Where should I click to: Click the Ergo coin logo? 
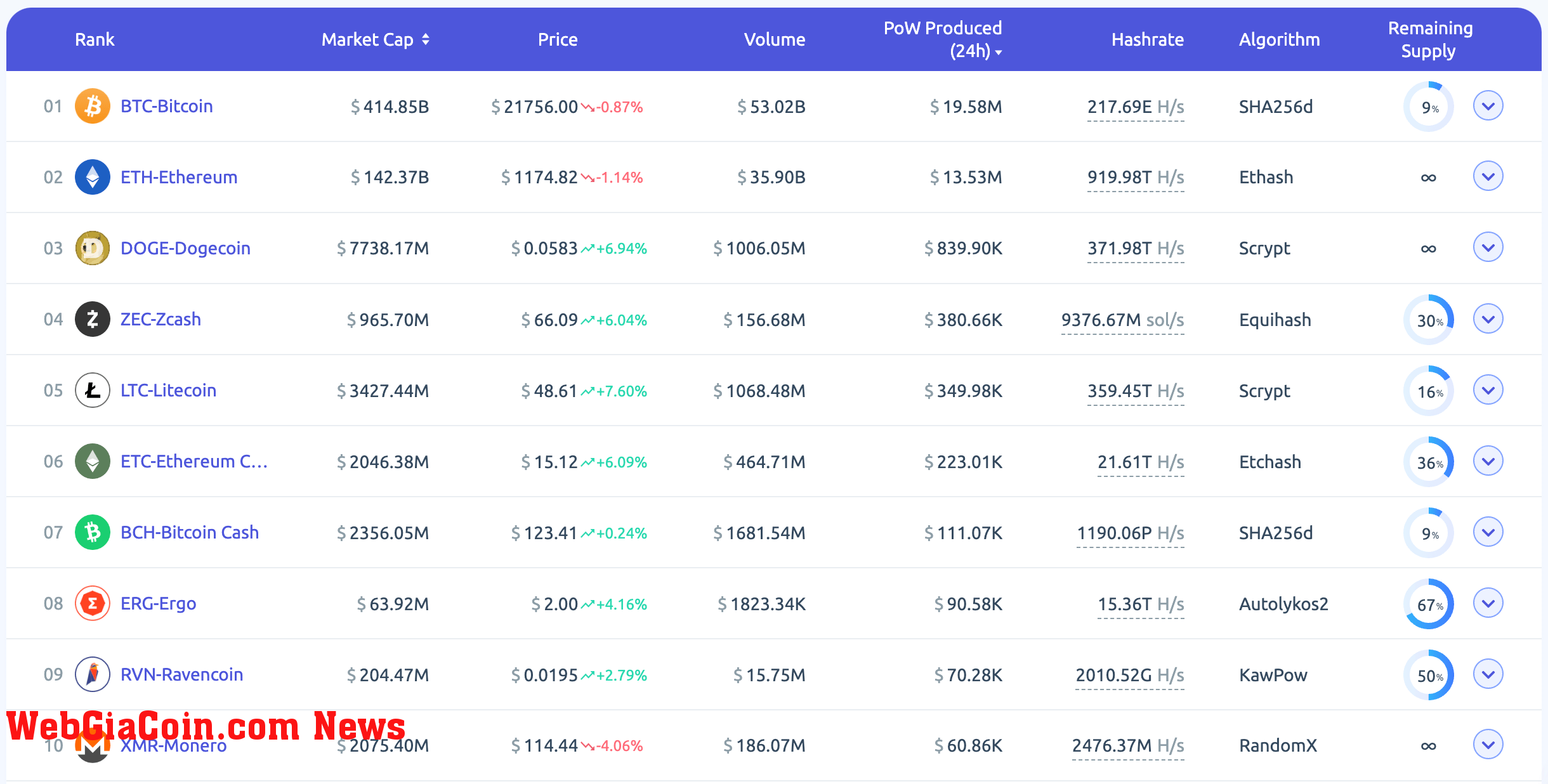pyautogui.click(x=93, y=603)
